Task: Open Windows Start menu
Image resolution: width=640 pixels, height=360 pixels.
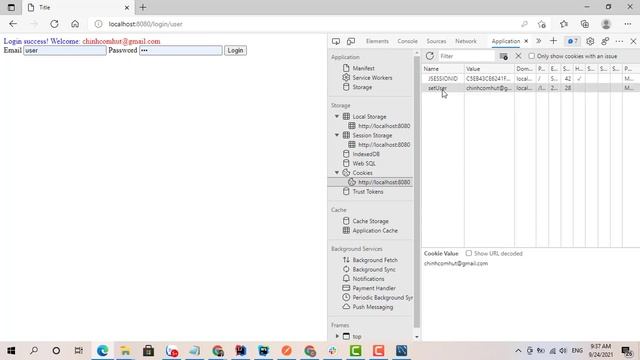Action: point(11,351)
